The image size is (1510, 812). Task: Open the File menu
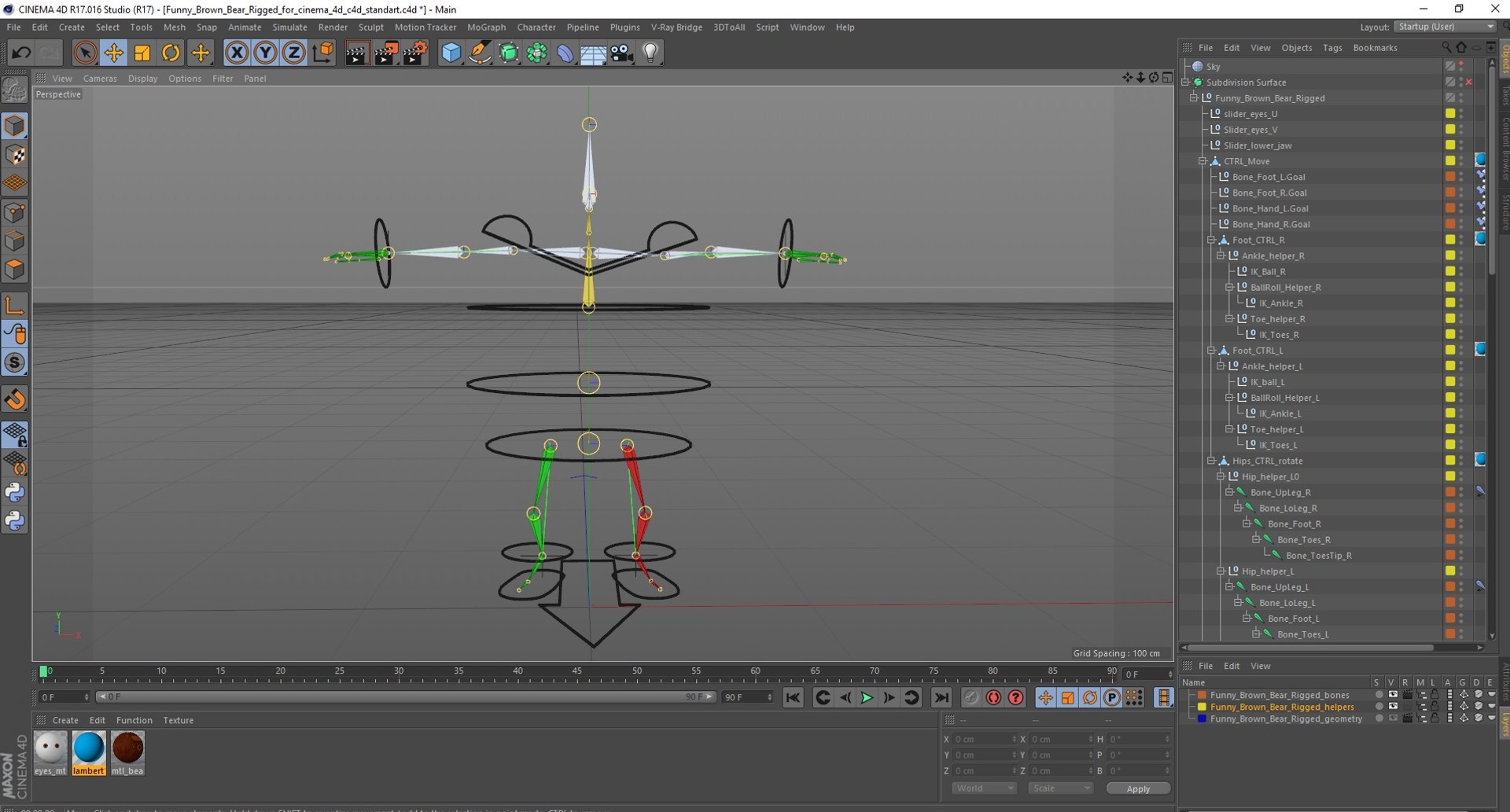pos(13,27)
